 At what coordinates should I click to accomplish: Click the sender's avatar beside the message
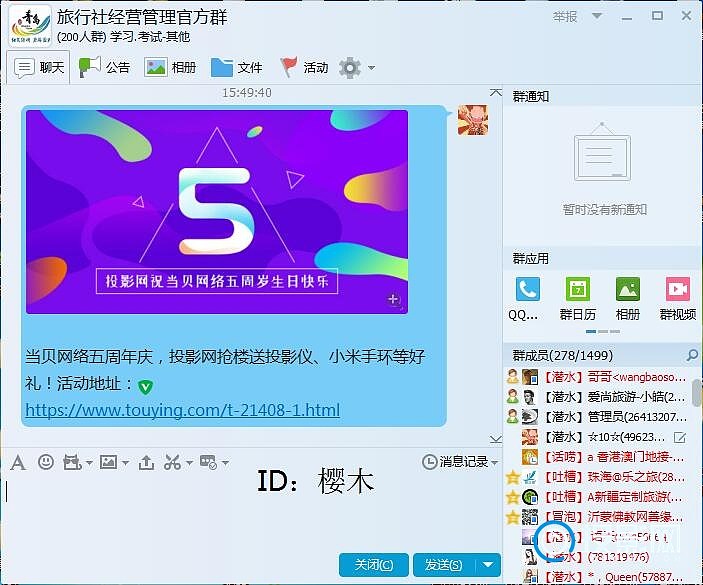(473, 120)
